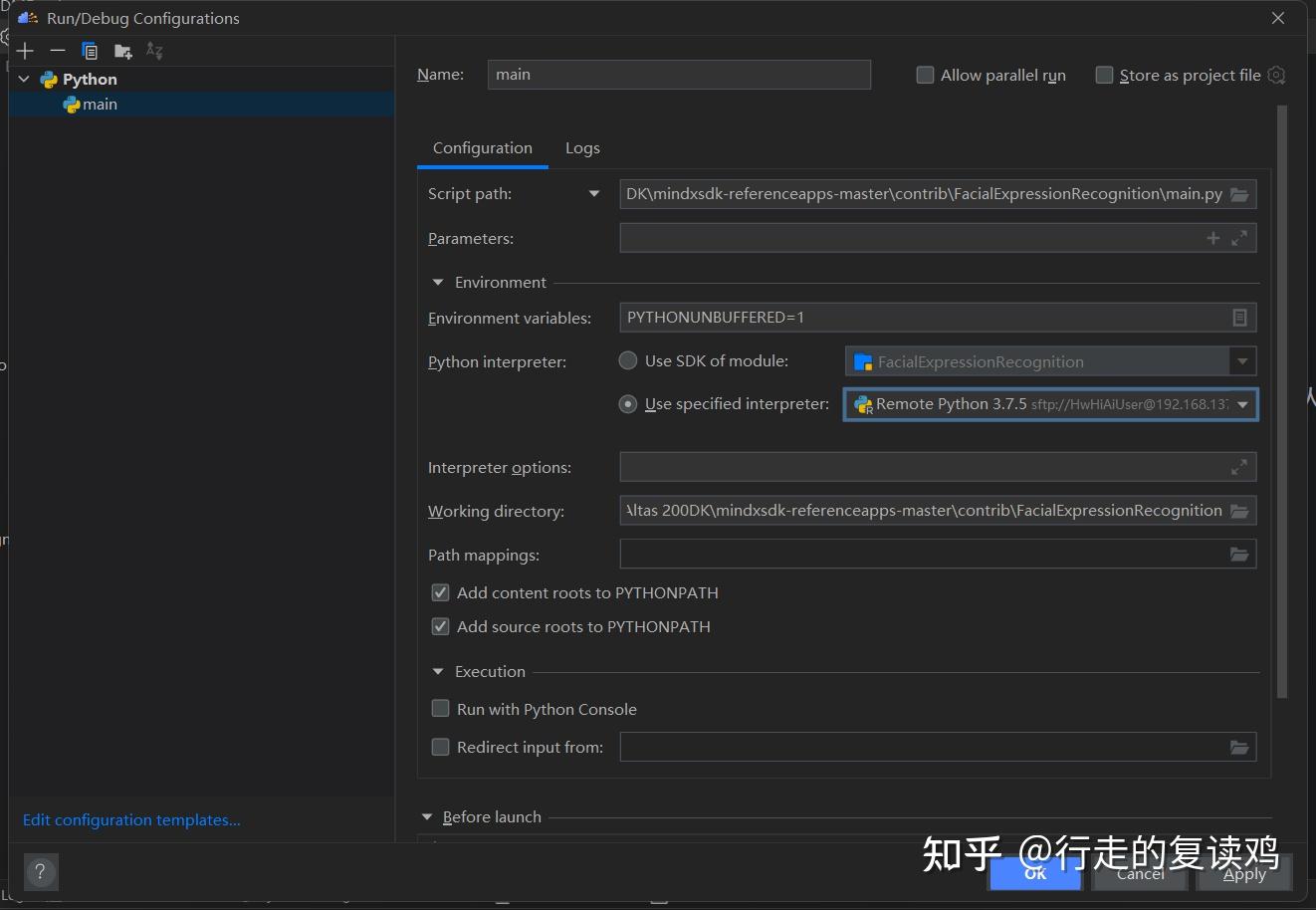Edit environment variables list
Screen dimensions: 1316x910
[x=1239, y=318]
